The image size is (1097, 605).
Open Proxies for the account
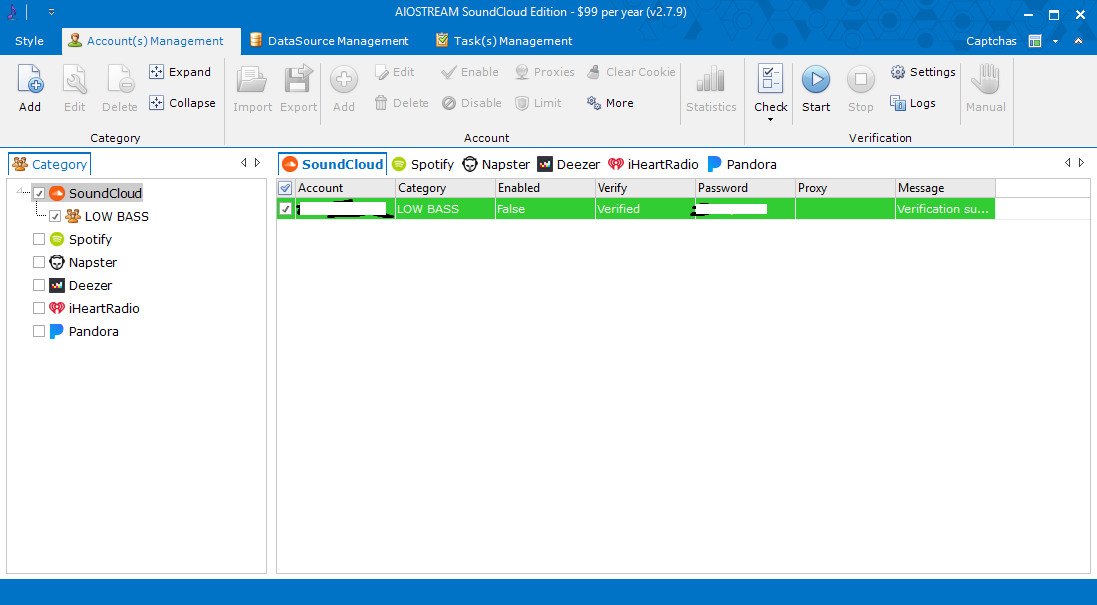(x=544, y=72)
